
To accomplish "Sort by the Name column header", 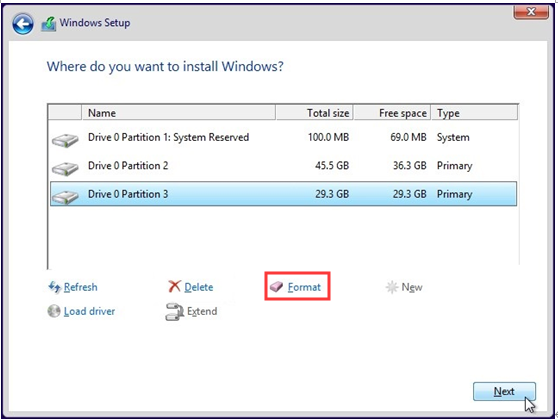I will [179, 113].
